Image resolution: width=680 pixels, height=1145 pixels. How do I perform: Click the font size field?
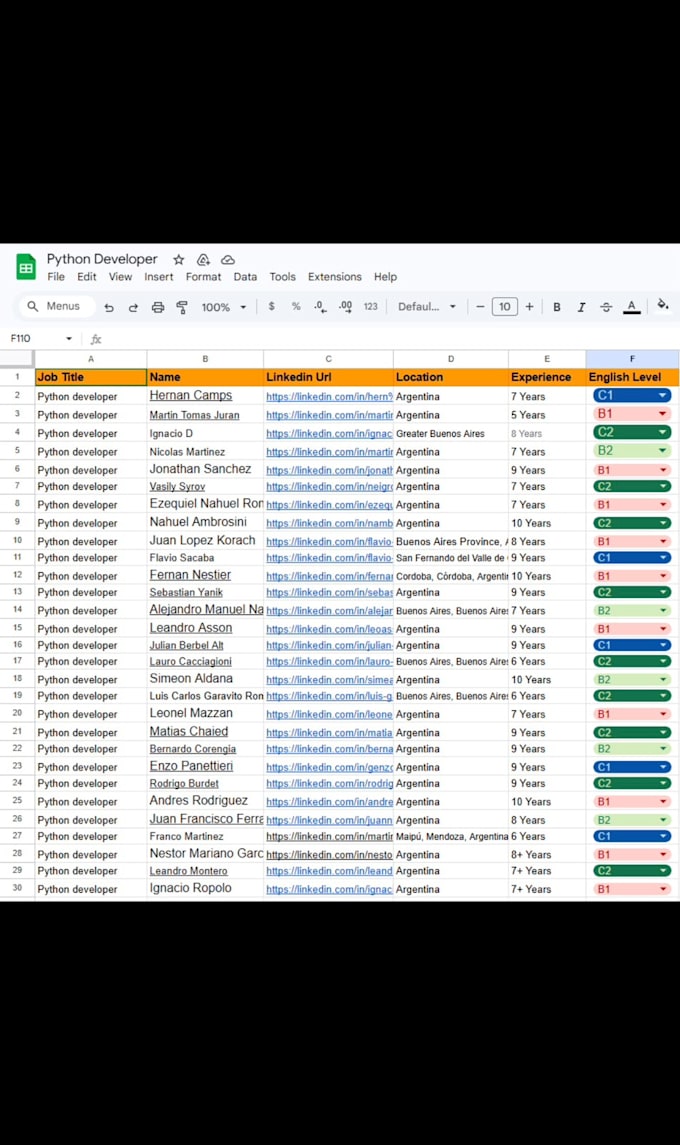click(x=505, y=307)
